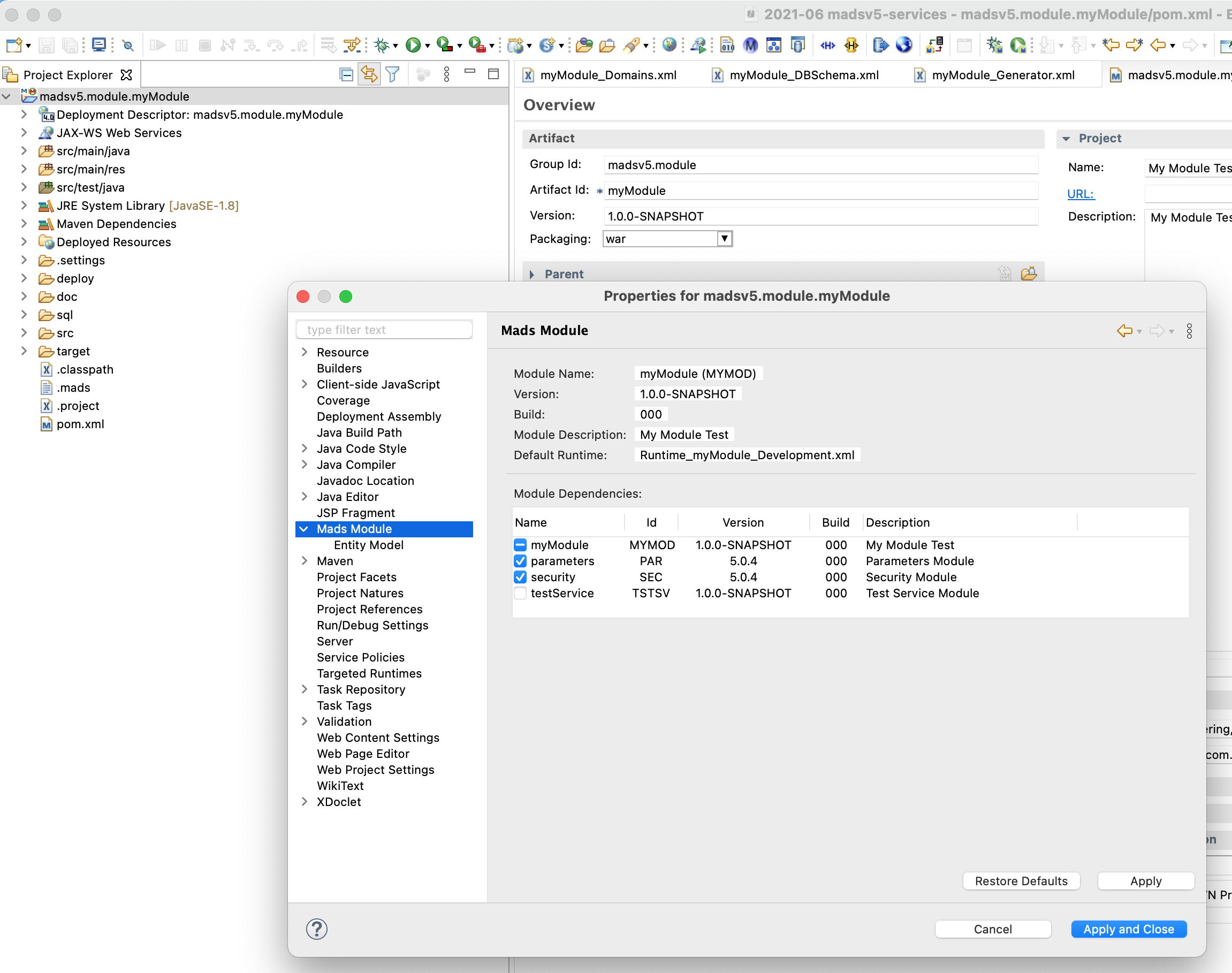Viewport: 1232px width, 973px height.
Task: Switch to the myModule_Generator.xml tab
Action: [1002, 74]
